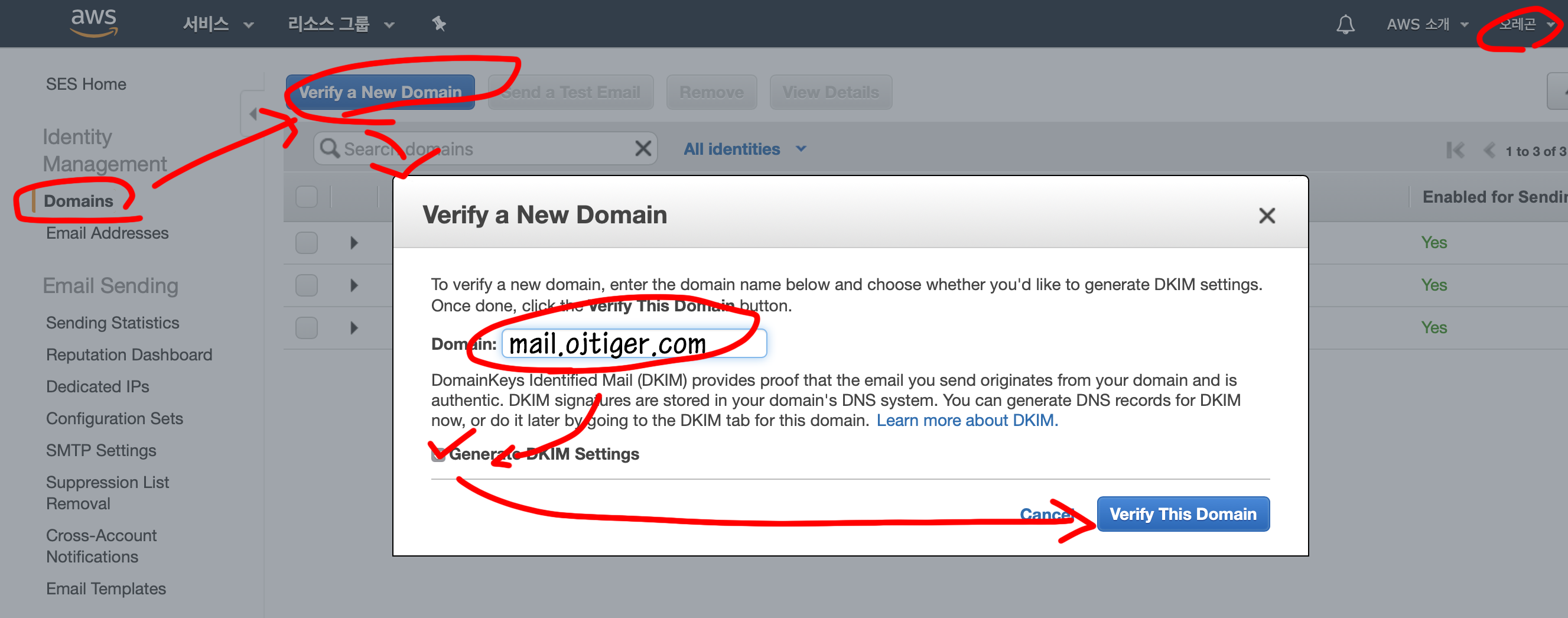Toggle Generate DKIM Settings checkbox
This screenshot has width=1568, height=618.
click(438, 455)
